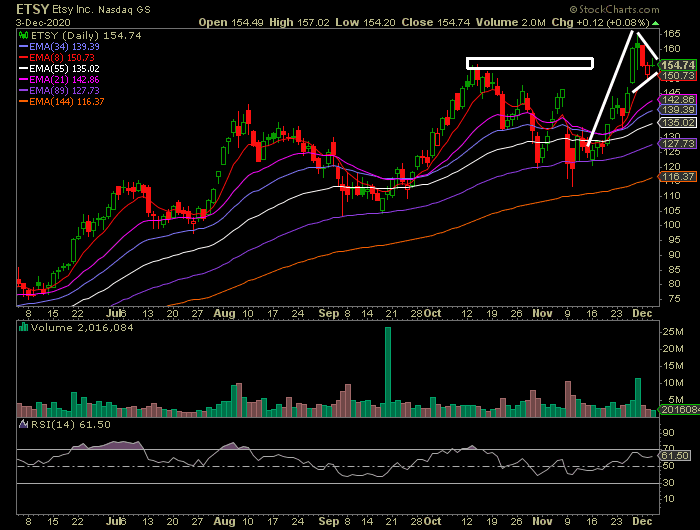This screenshot has height=530, width=700.
Task: Click the EMA(8) 150.73 legend entry
Action: point(57,58)
